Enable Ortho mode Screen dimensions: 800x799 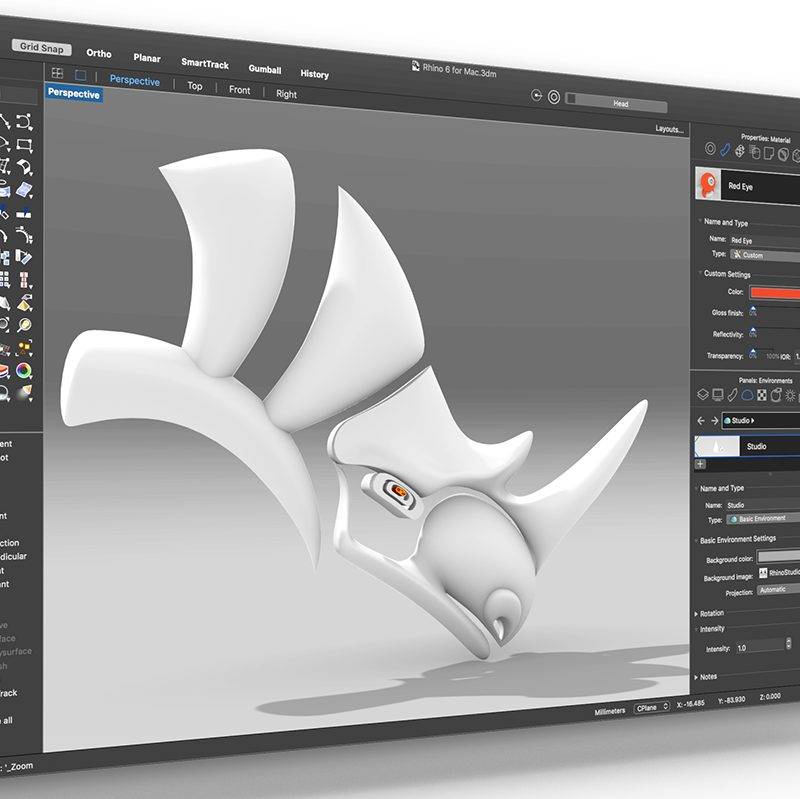tap(99, 53)
